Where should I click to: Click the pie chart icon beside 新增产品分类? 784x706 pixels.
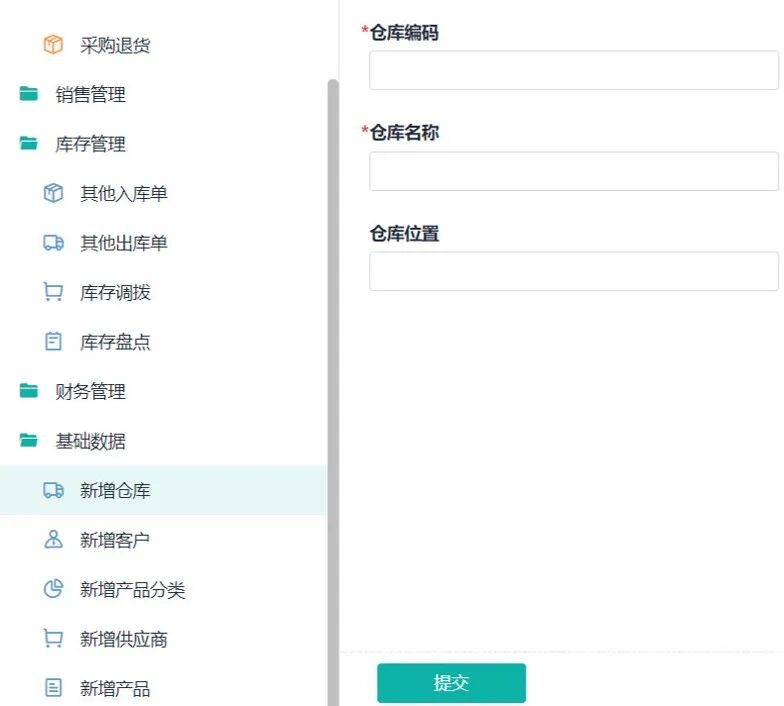coord(53,589)
